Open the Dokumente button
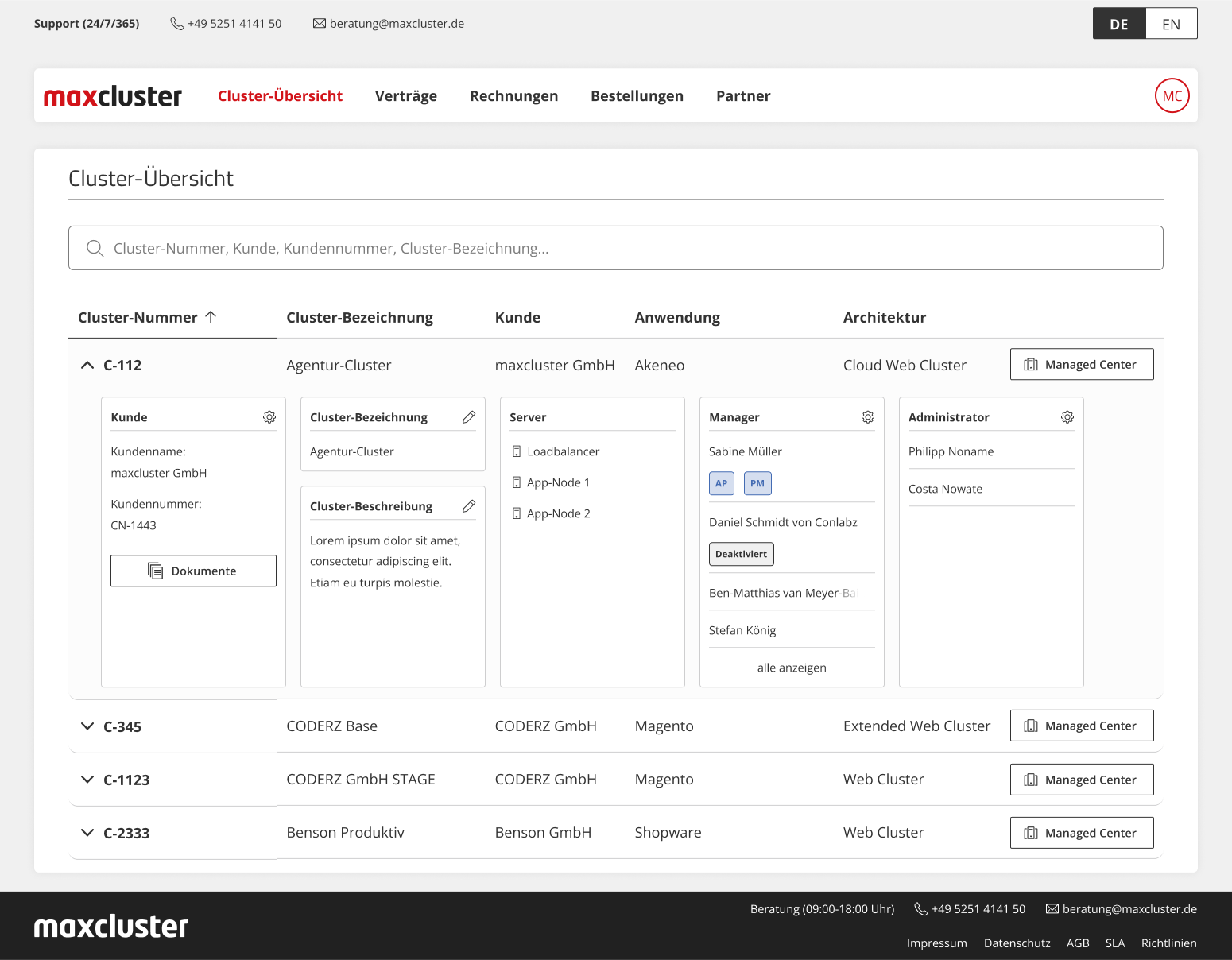Screen dimensions: 1232x960 pyautogui.click(x=193, y=571)
